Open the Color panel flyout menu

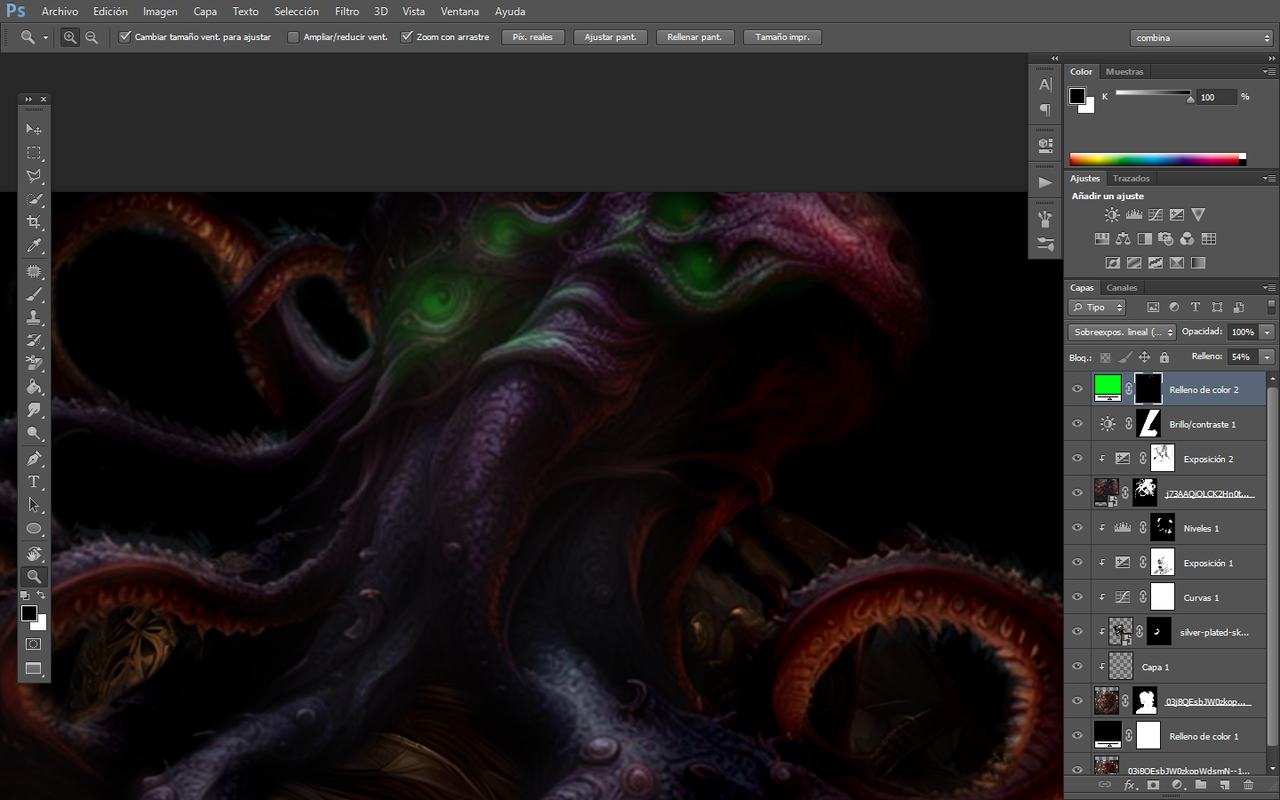[1269, 72]
